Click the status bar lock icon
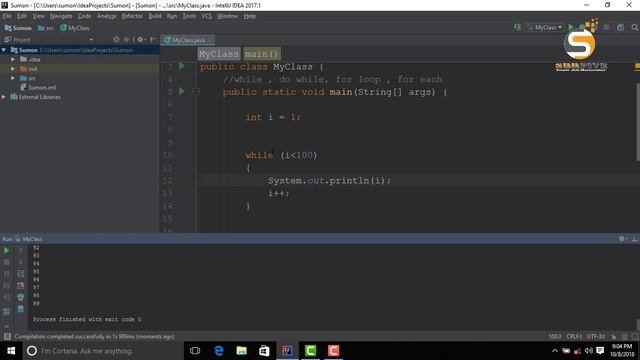 tap(613, 337)
